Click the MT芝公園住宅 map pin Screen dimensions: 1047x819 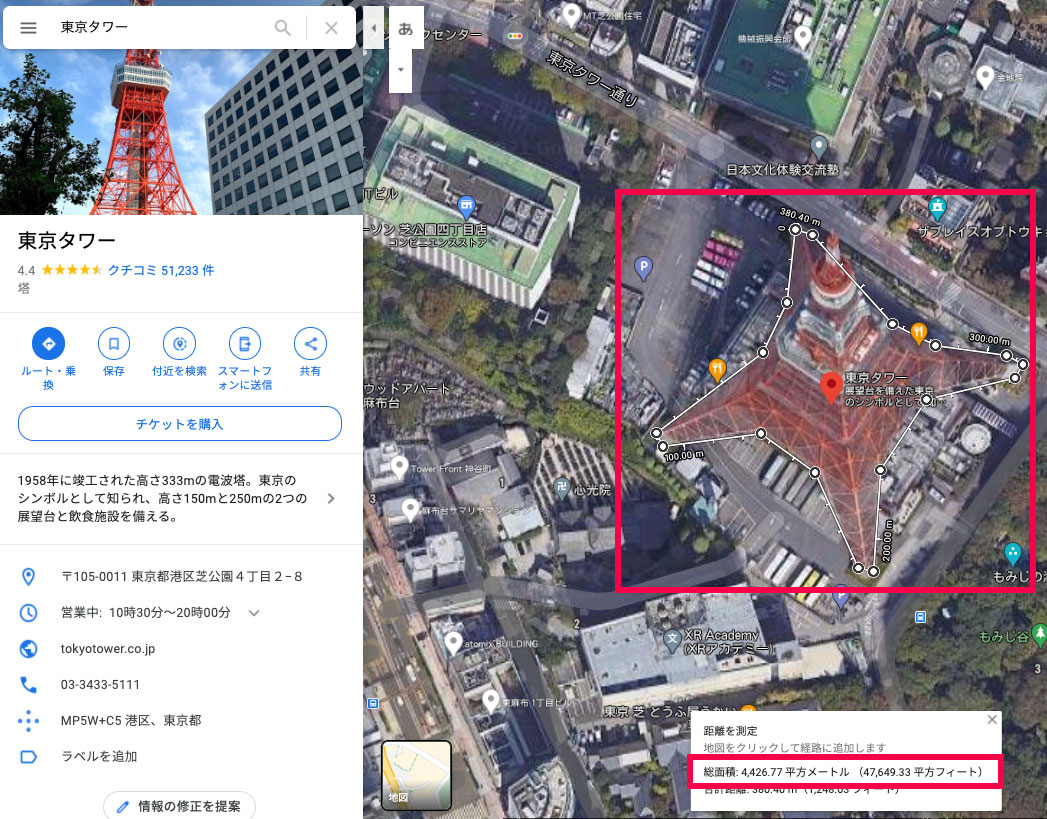tap(571, 15)
